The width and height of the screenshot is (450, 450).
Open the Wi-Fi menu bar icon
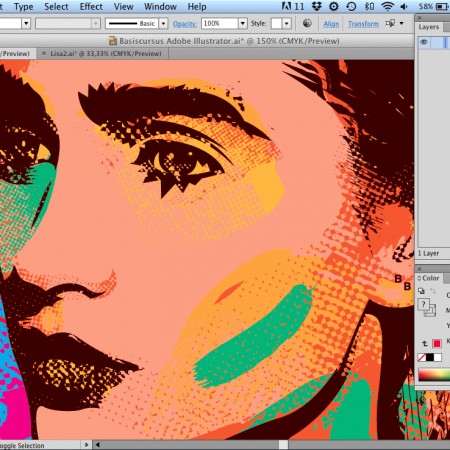[387, 6]
